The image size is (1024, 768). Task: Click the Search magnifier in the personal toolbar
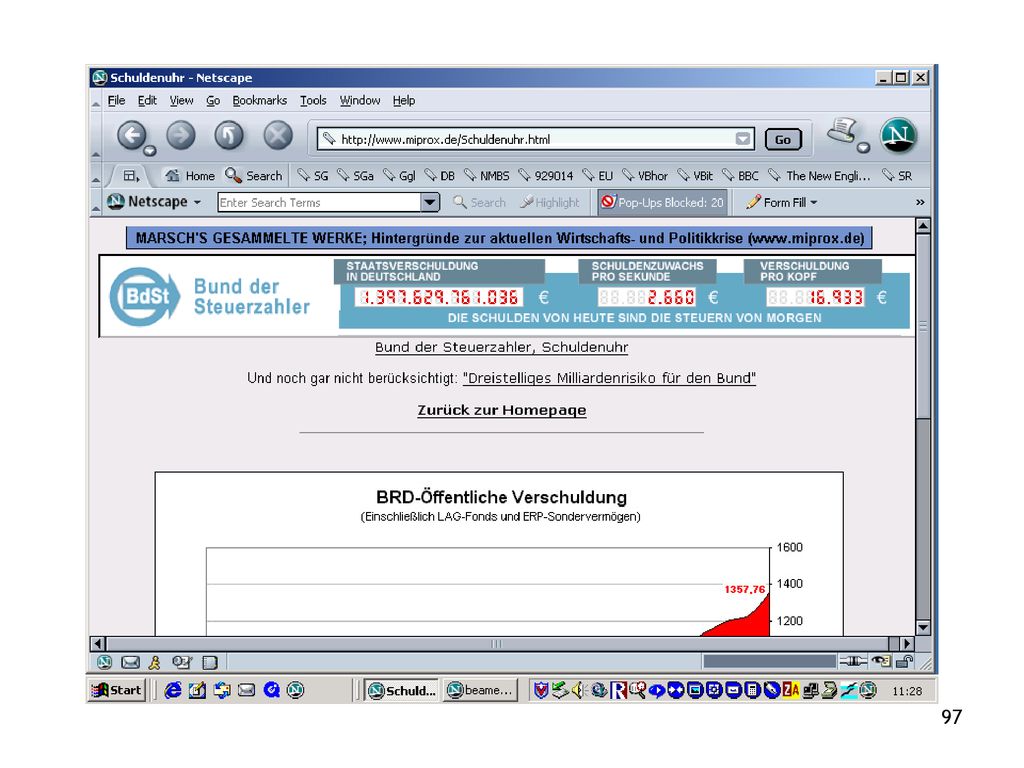(253, 176)
